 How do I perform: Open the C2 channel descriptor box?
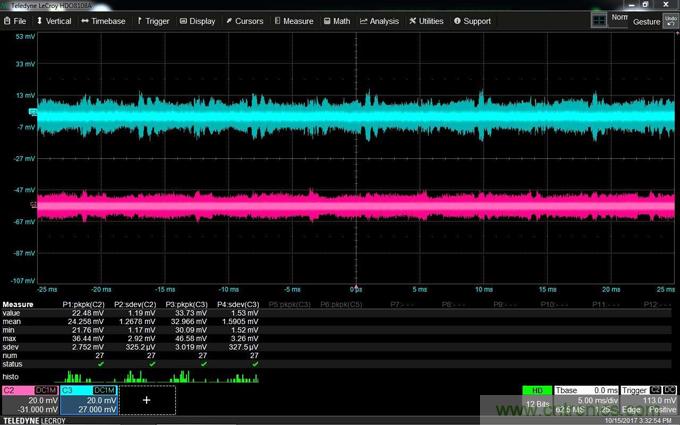click(31, 400)
